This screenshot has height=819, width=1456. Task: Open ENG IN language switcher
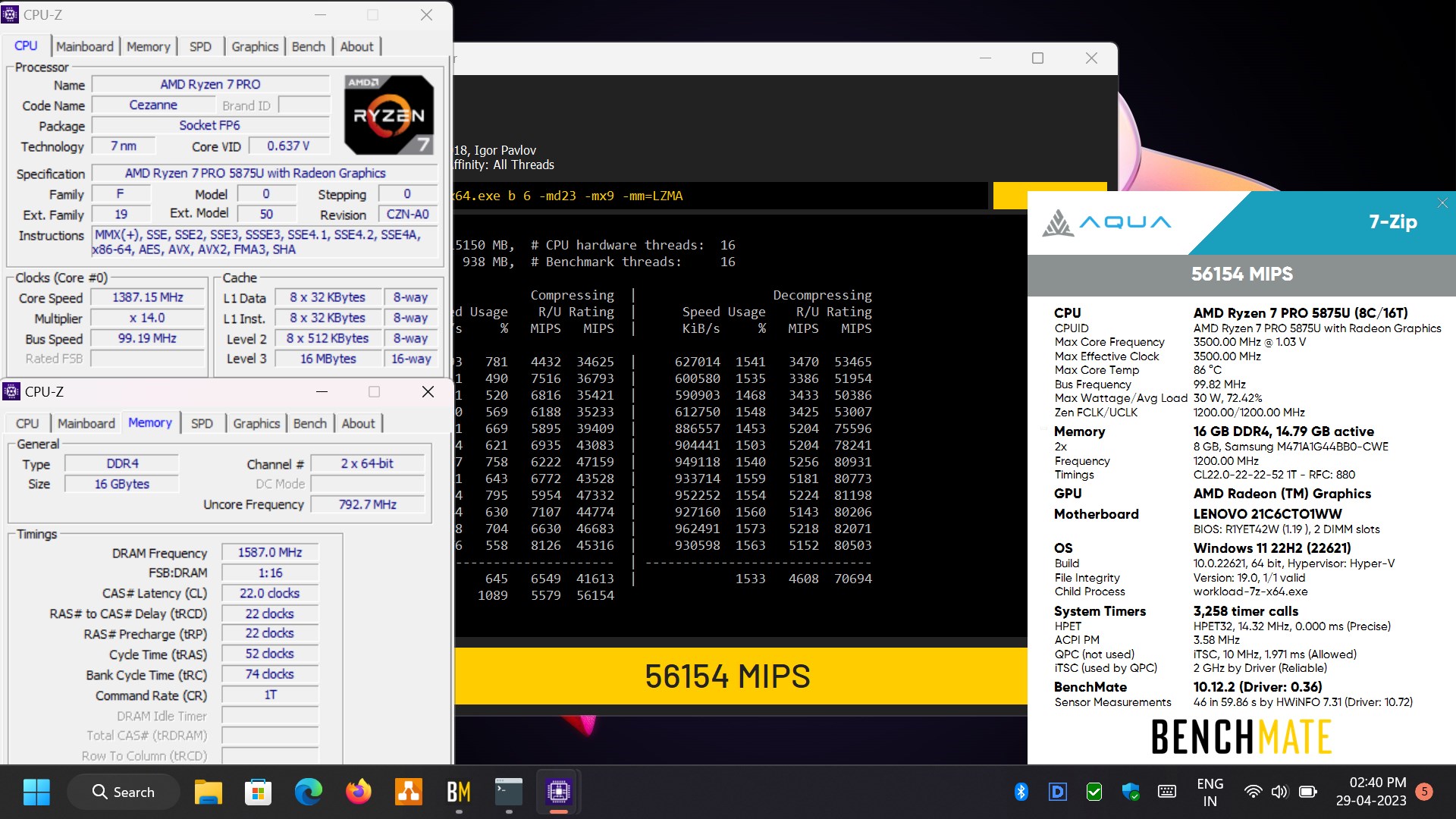[1210, 792]
